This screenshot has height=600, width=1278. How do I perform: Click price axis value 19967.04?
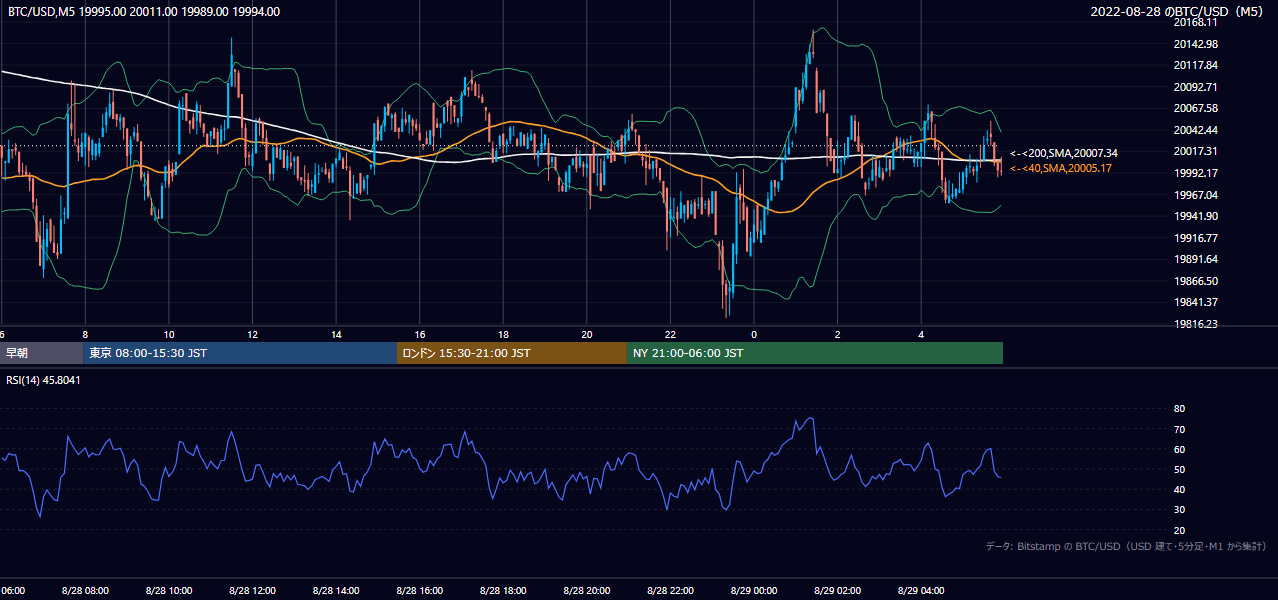(1196, 195)
